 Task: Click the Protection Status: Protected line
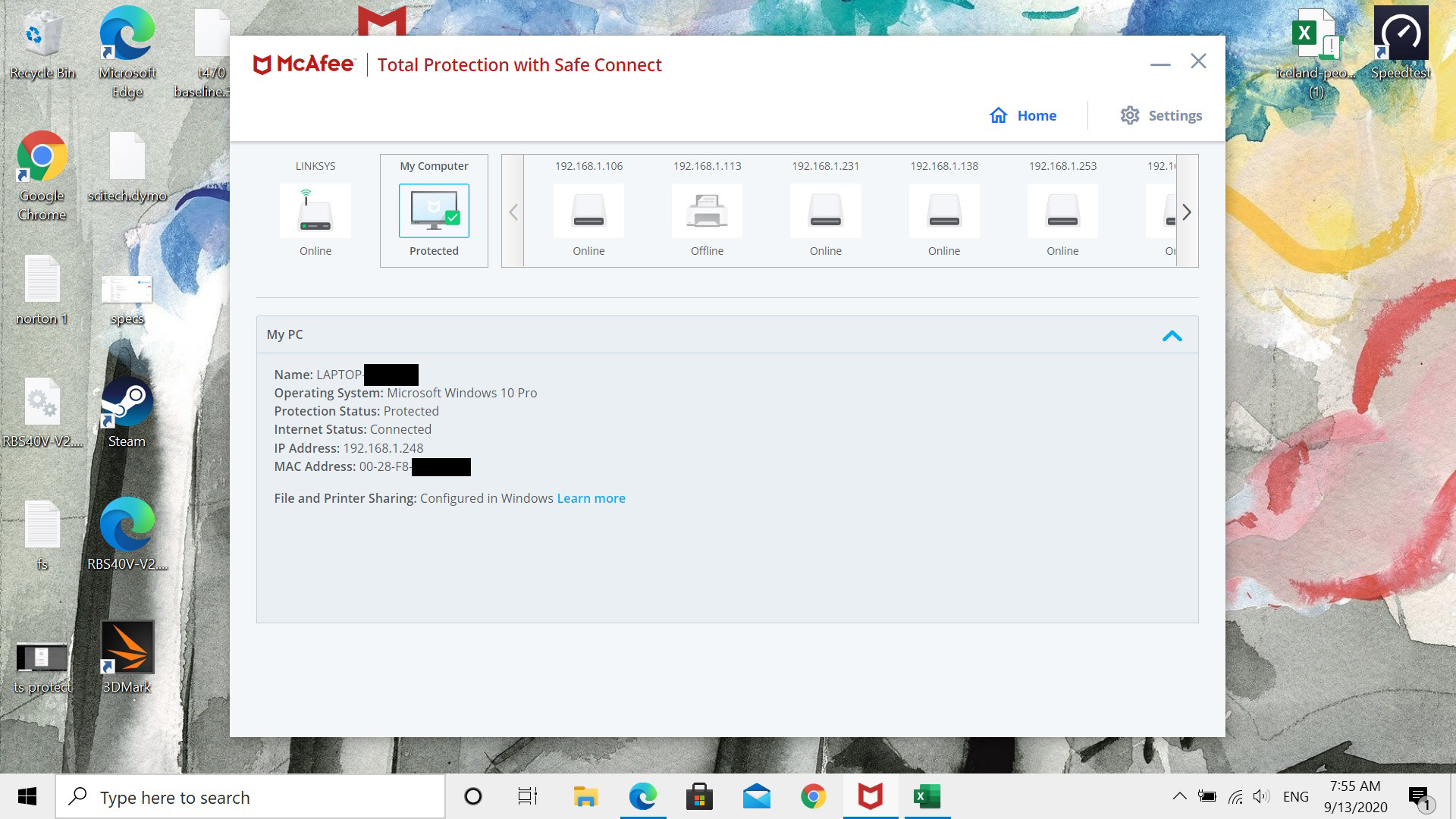(x=356, y=411)
